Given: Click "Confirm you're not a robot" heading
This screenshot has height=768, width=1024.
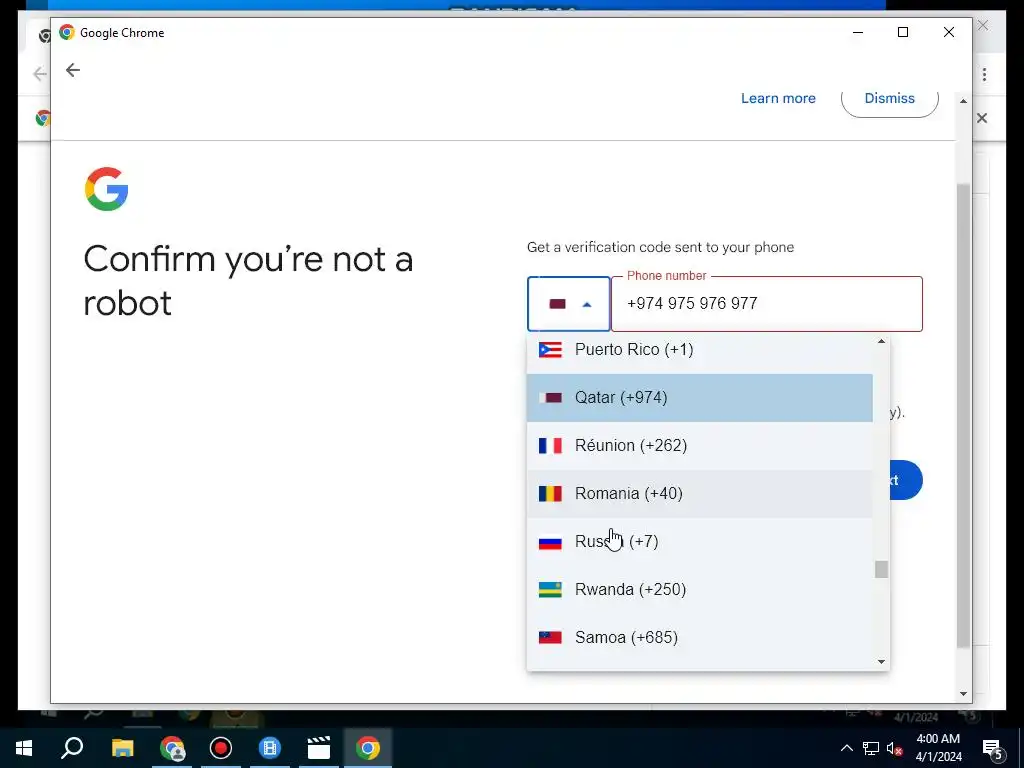Looking at the screenshot, I should [248, 281].
